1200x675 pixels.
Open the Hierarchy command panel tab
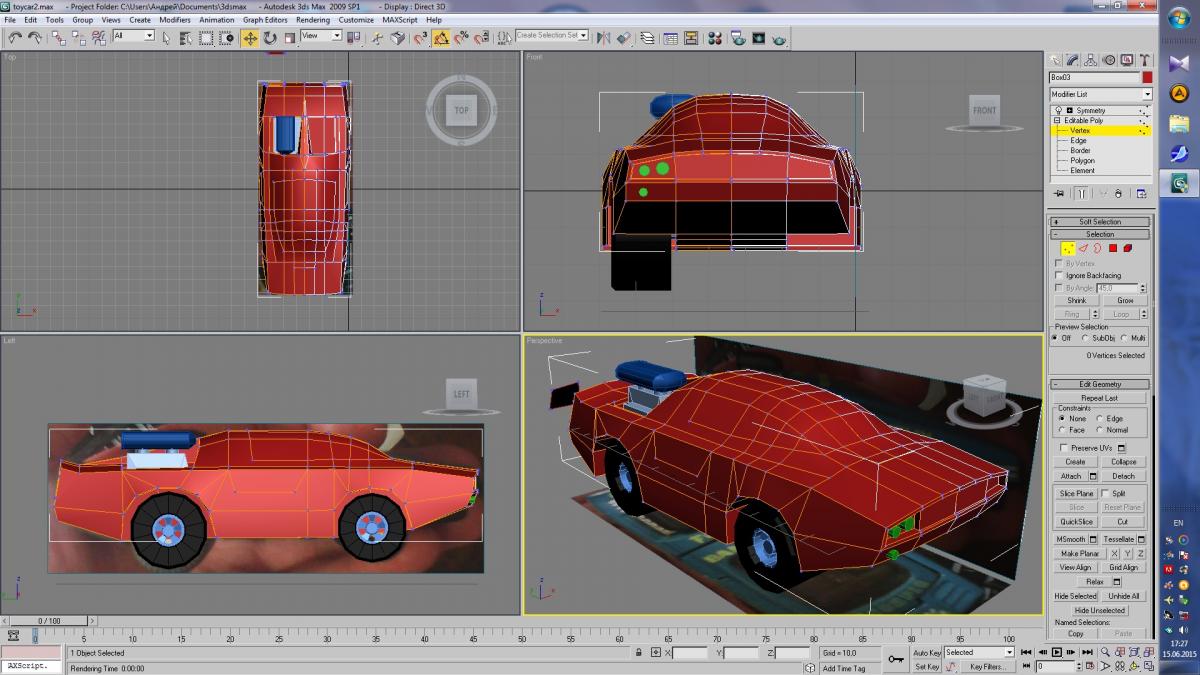[1090, 60]
